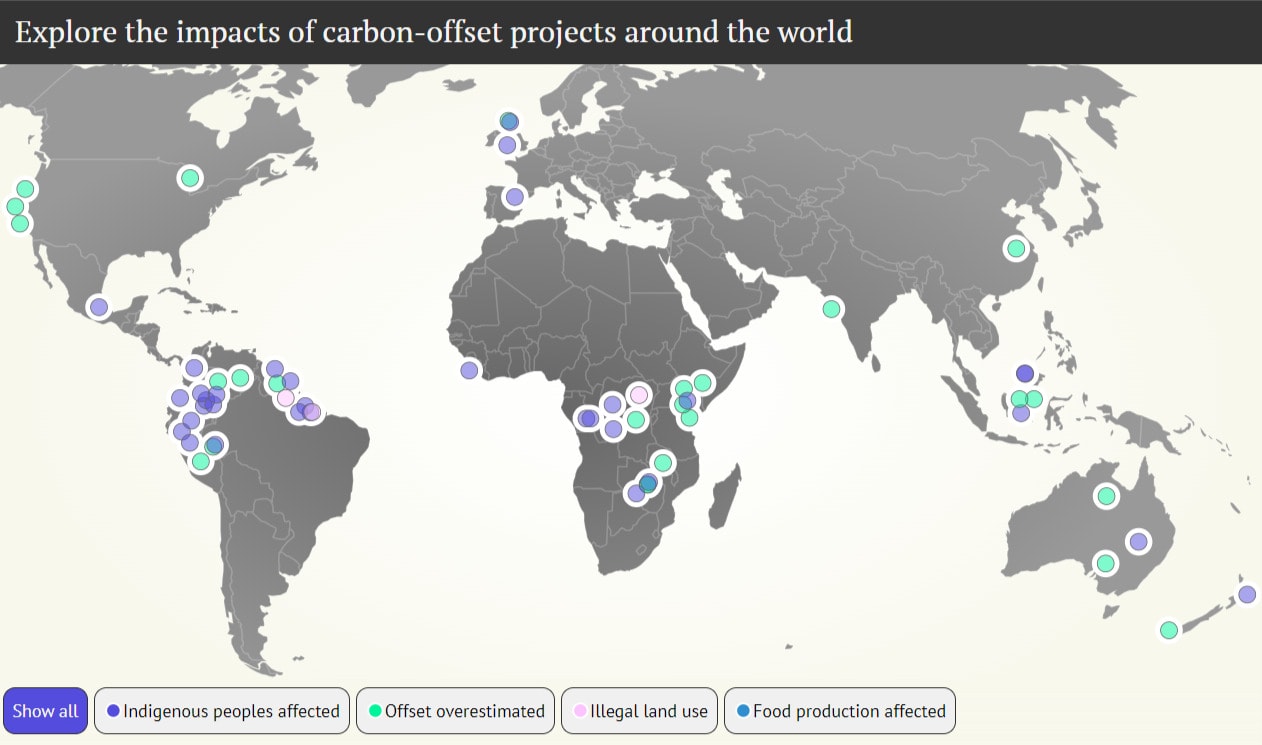
Task: Click the purple marker over Spain
Action: [514, 197]
